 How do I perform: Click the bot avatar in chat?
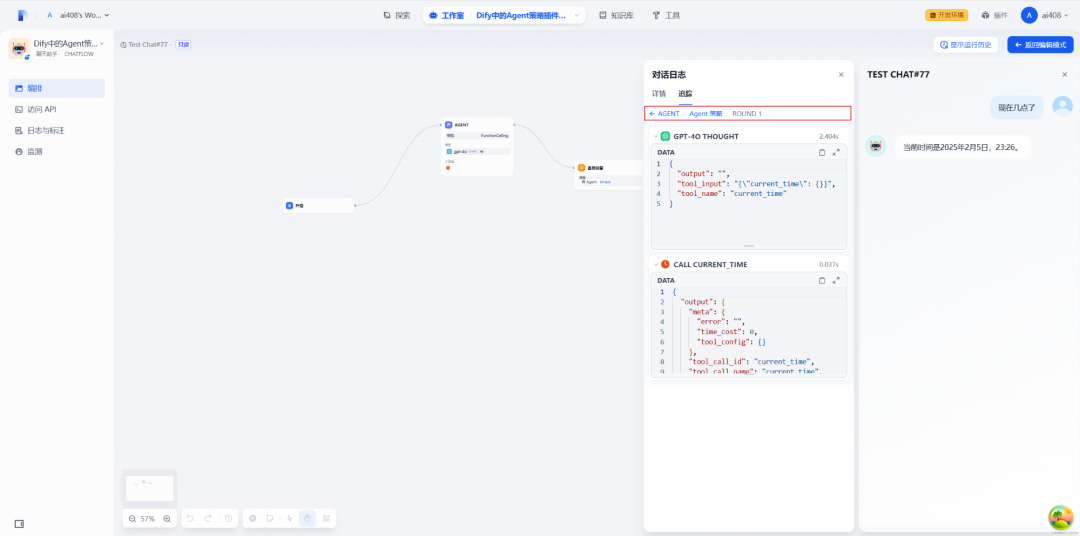tap(876, 146)
